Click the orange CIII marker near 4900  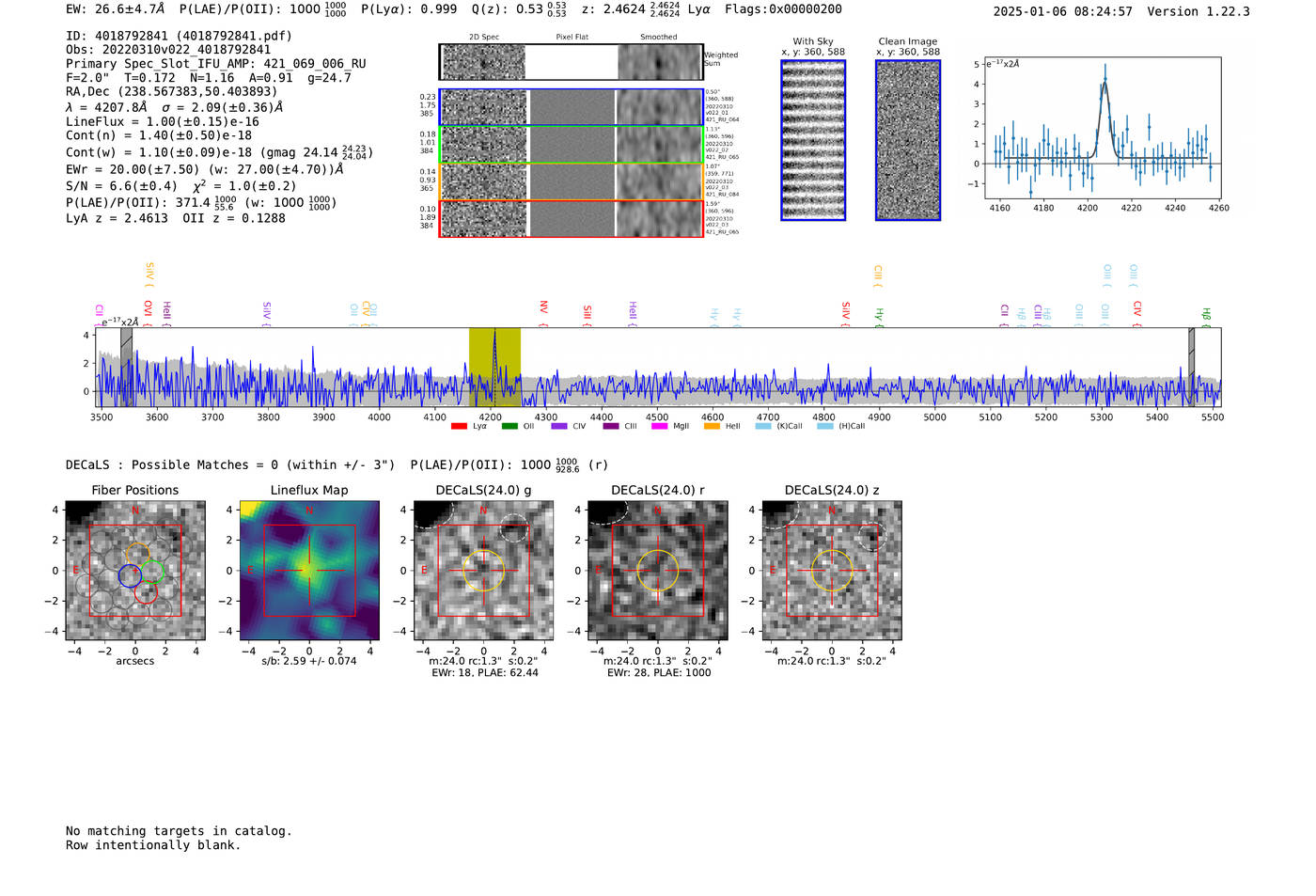878,275
